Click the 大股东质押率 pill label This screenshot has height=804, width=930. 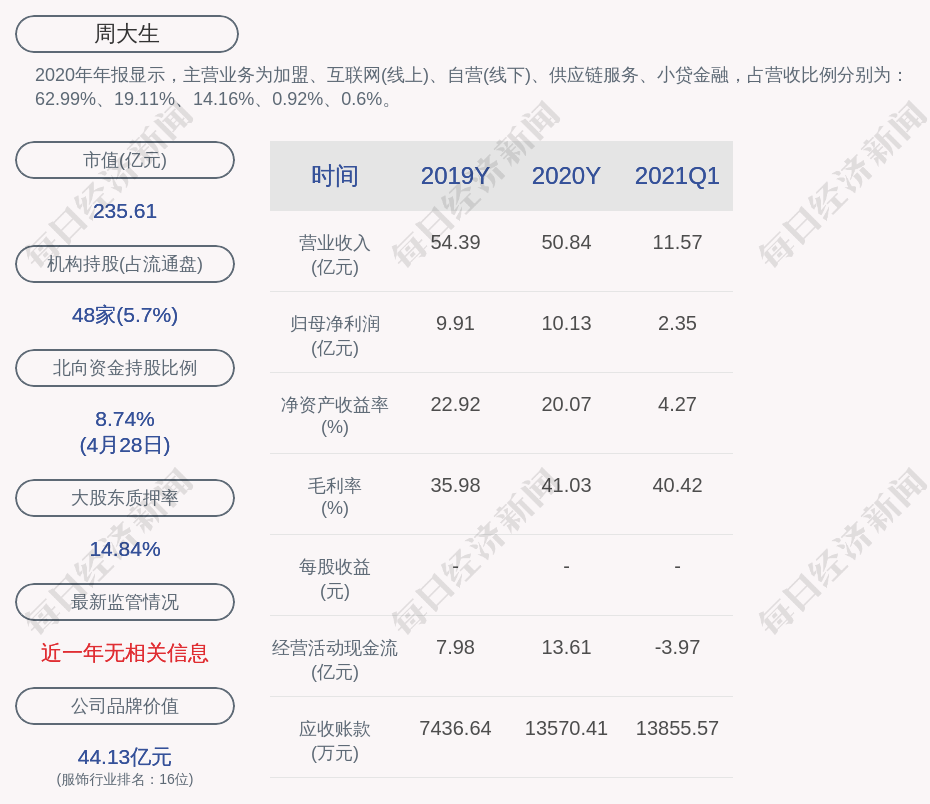tap(125, 498)
